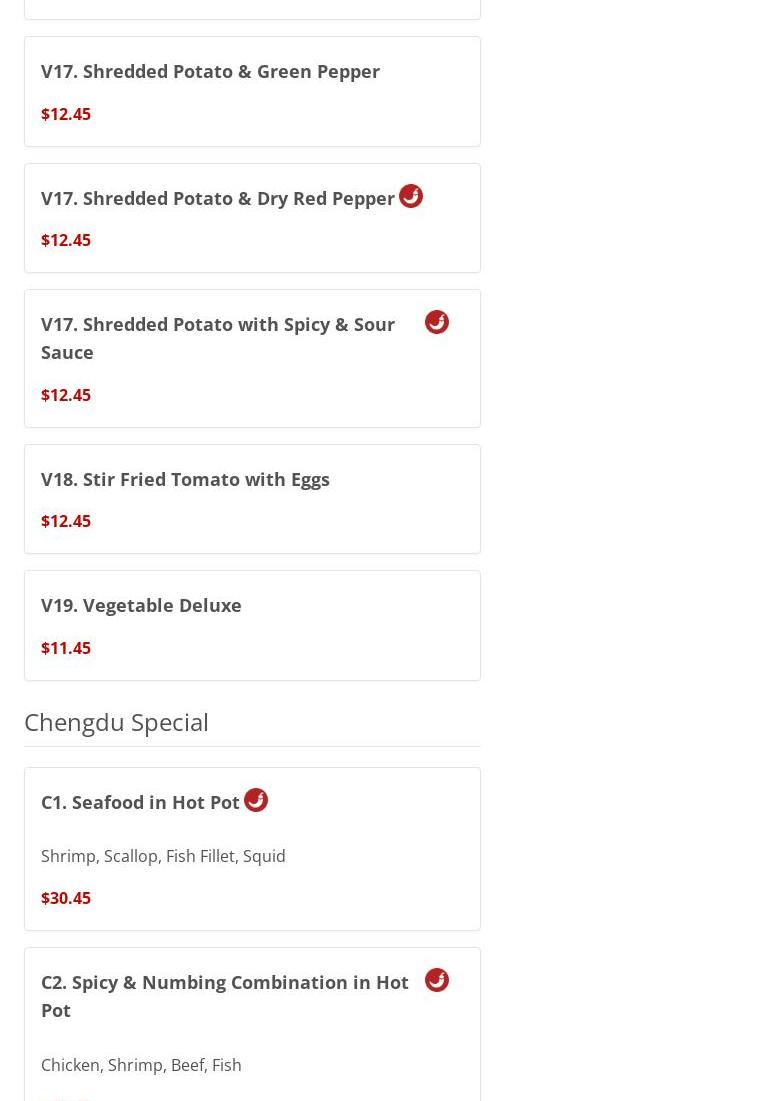This screenshot has width=770, height=1101.
Task: Select V17. Shredded Potato & Dry Red Pepper title
Action: (x=218, y=198)
